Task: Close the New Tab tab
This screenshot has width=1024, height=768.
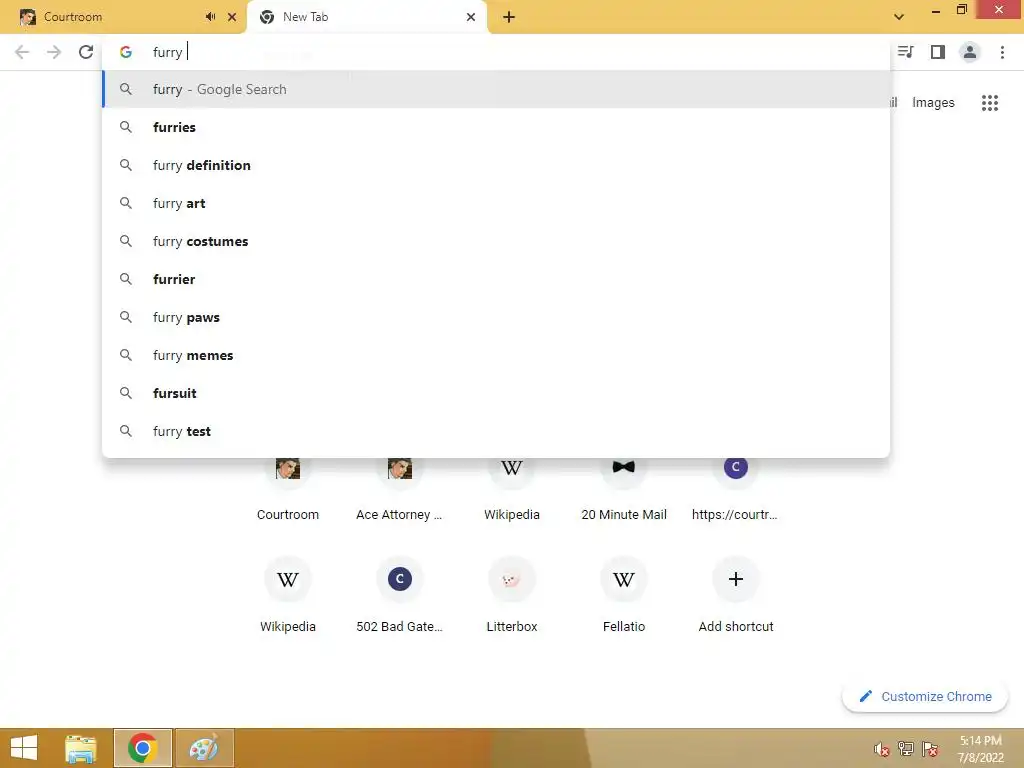Action: coord(471,17)
